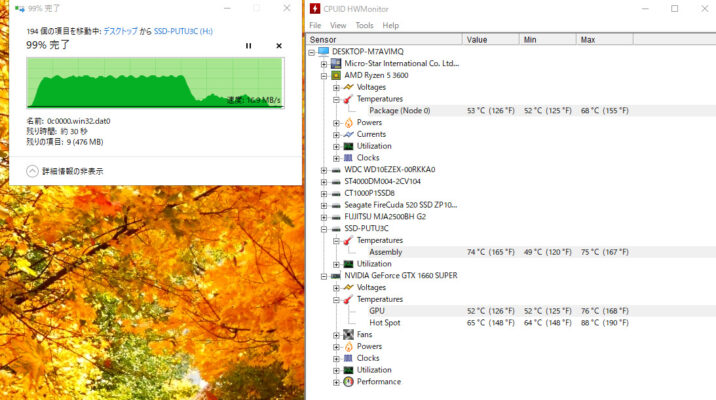Collapse the SSD-PUTU3C drive node
Screen dimensions: 716x400
tap(324, 229)
